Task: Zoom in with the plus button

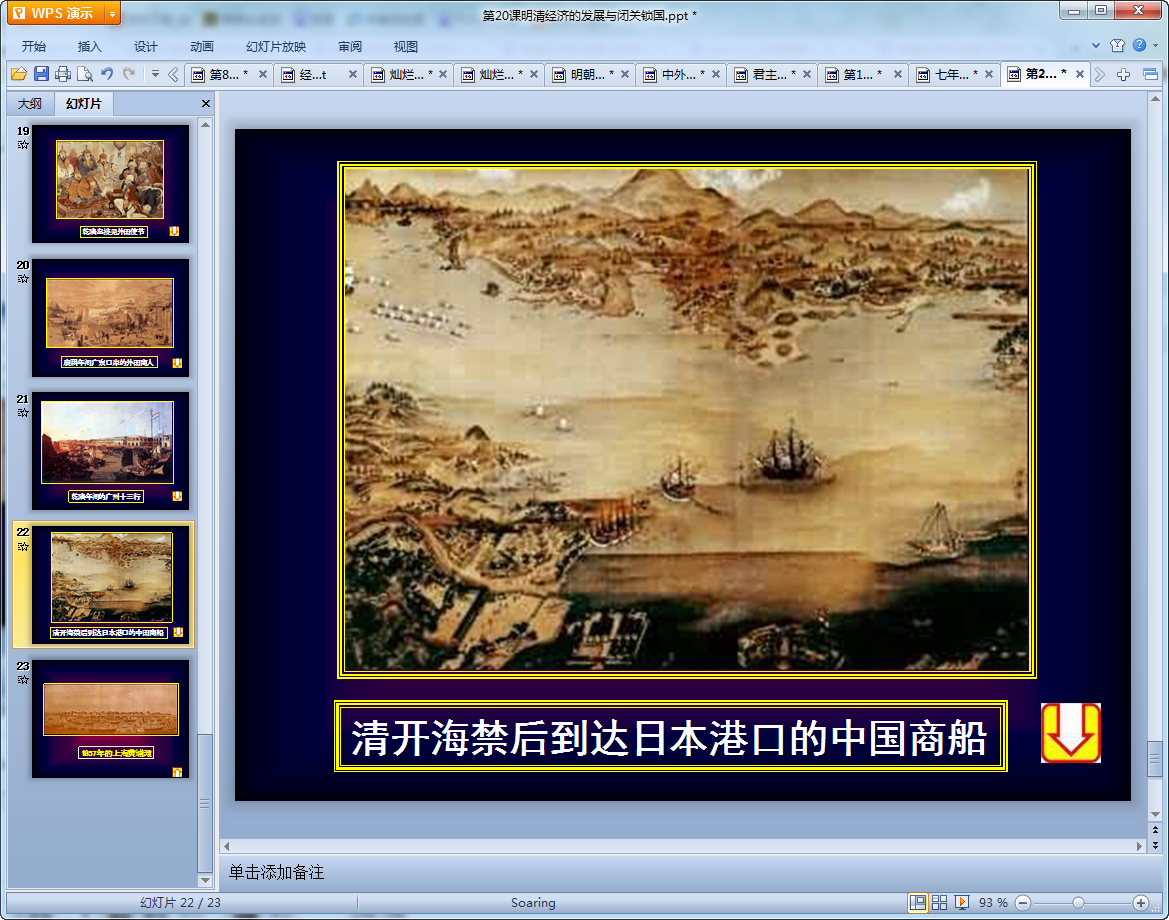Action: 1140,903
